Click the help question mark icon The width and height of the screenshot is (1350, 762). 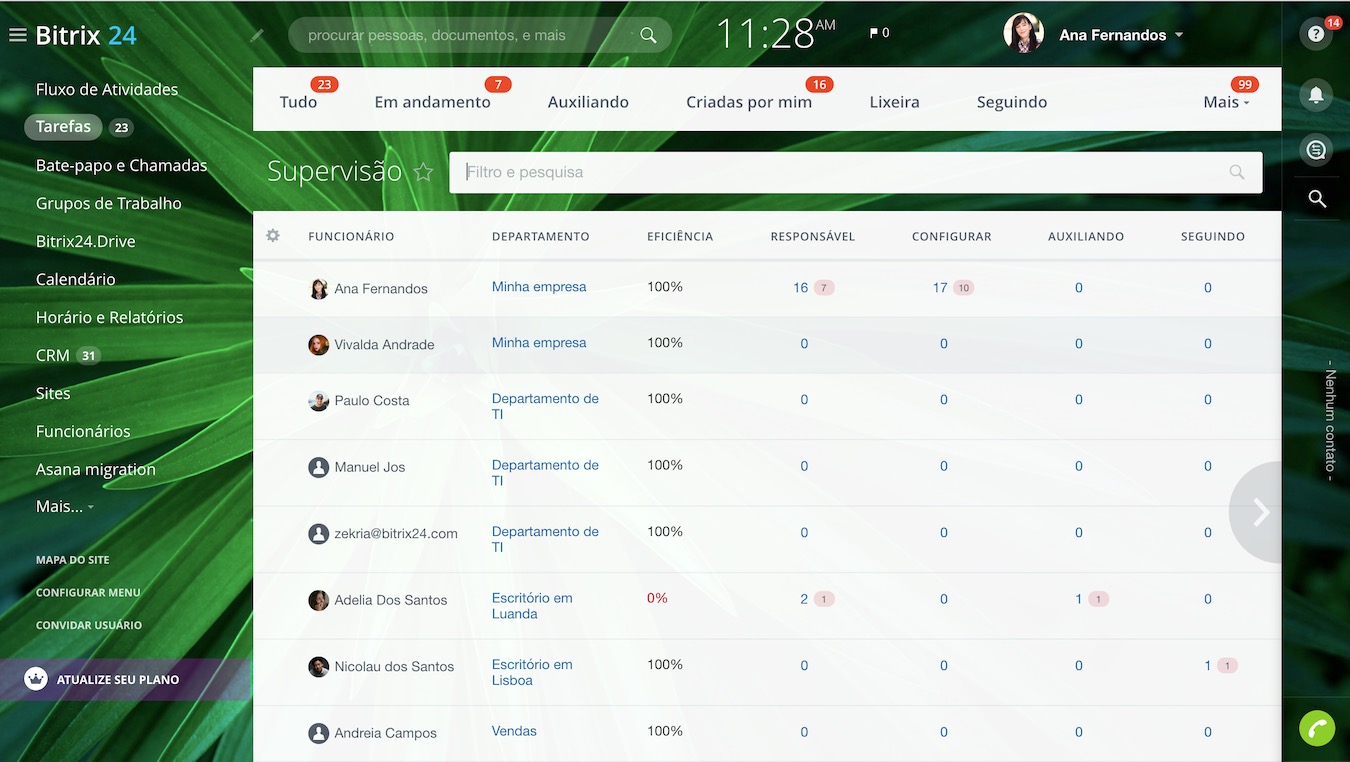click(x=1316, y=34)
